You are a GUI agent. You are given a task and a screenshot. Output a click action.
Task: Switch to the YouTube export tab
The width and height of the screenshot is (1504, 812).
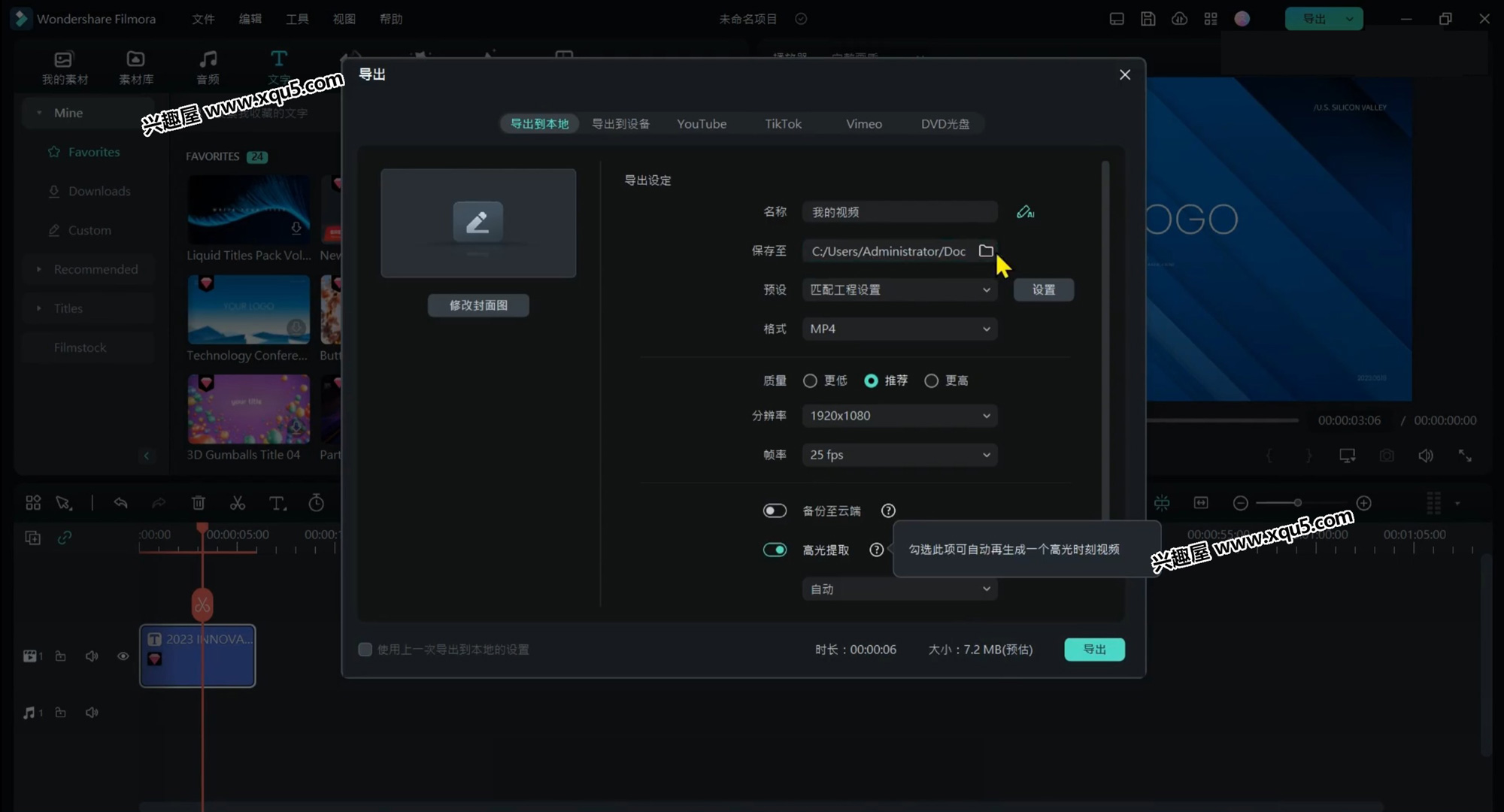[701, 124]
